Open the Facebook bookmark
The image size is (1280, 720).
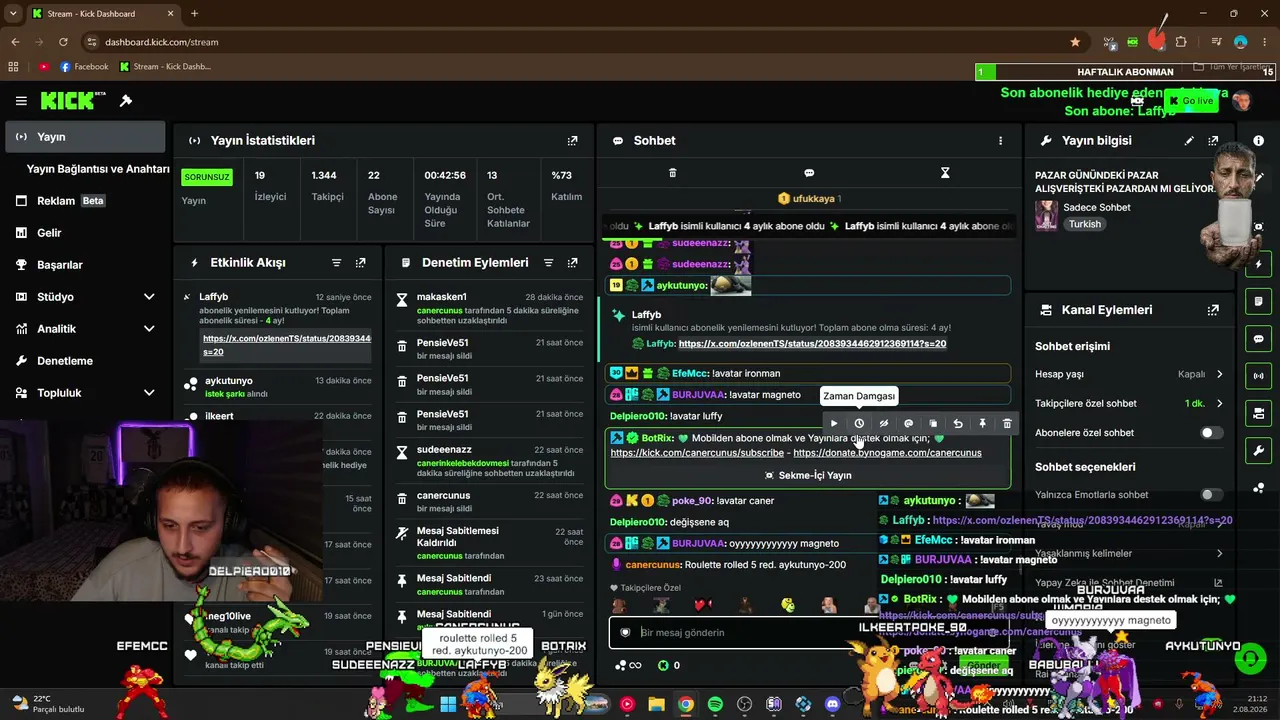point(84,67)
